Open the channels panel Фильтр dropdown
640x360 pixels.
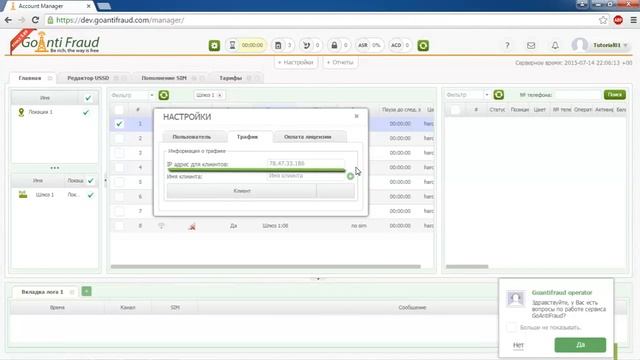point(151,95)
